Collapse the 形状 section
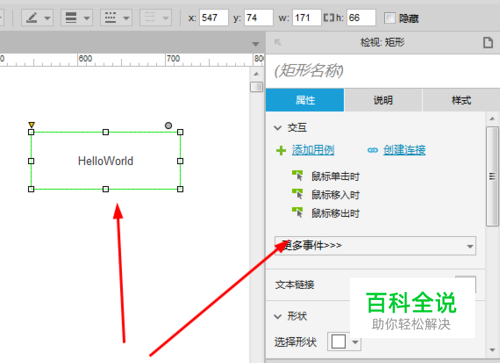This screenshot has height=363, width=500. coord(278,316)
